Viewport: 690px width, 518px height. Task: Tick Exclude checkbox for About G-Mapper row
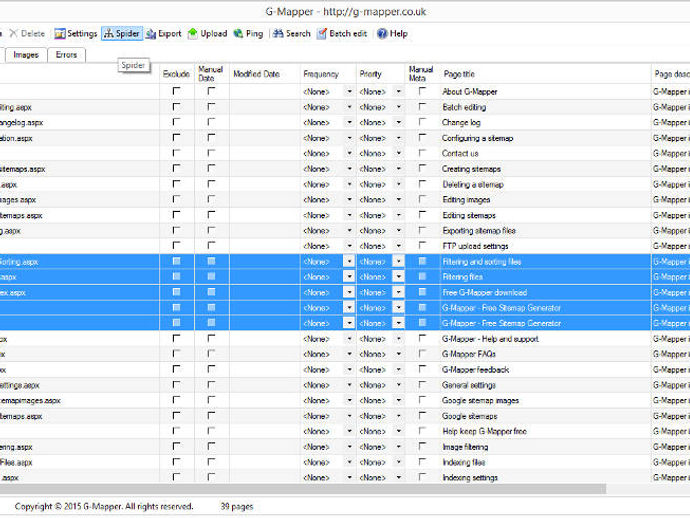point(176,91)
